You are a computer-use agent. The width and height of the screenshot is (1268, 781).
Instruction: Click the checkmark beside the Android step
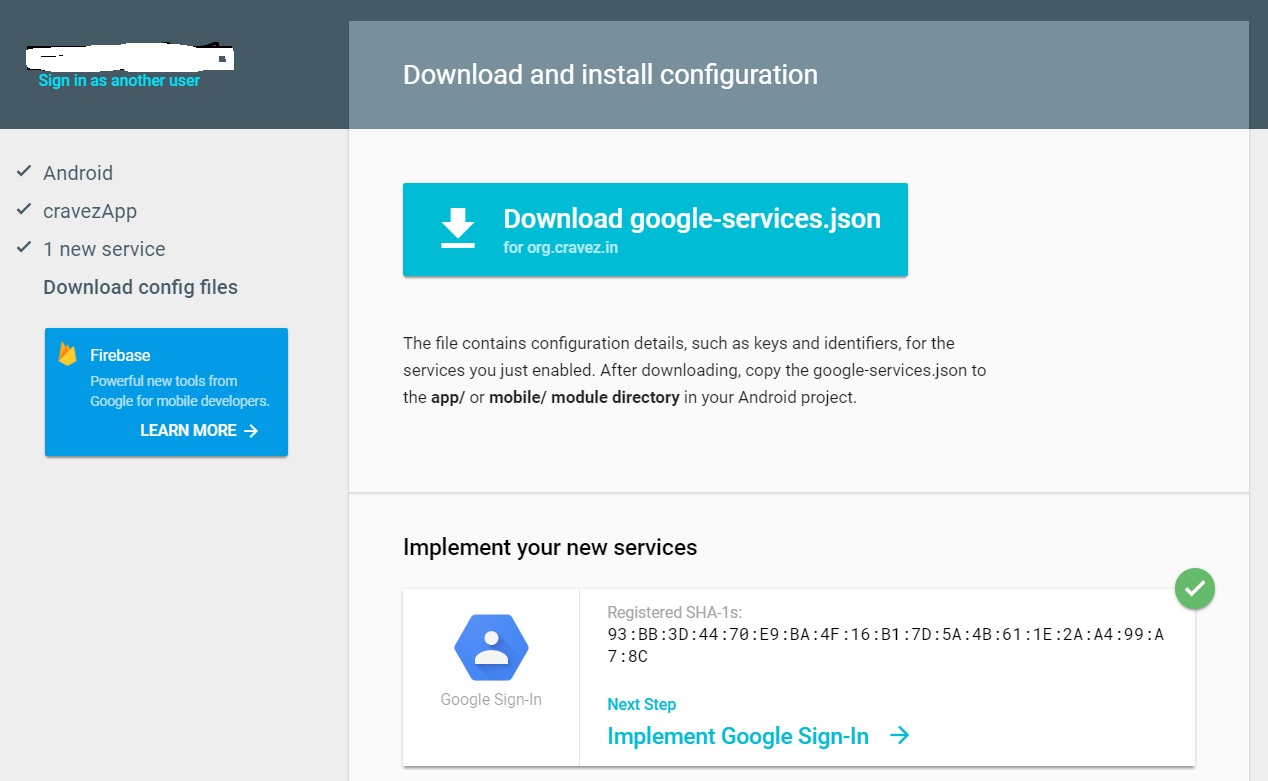[x=24, y=172]
